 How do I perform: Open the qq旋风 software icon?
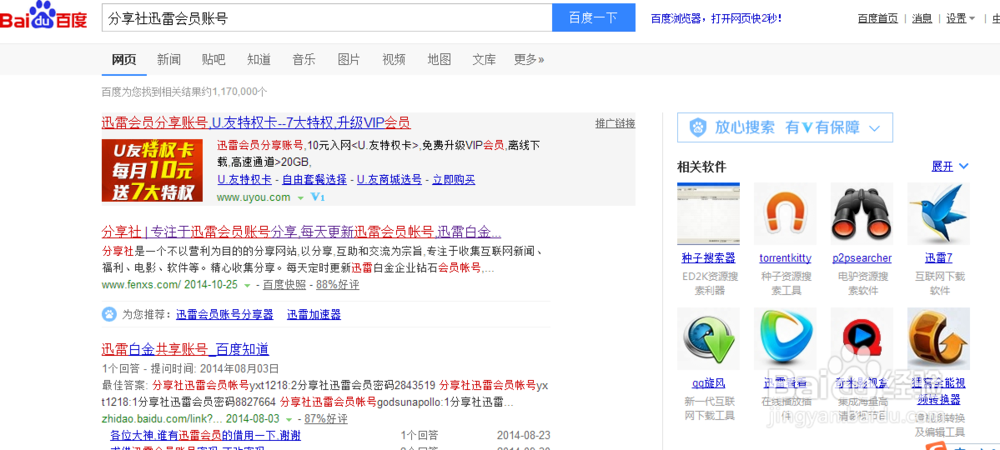pyautogui.click(x=709, y=339)
